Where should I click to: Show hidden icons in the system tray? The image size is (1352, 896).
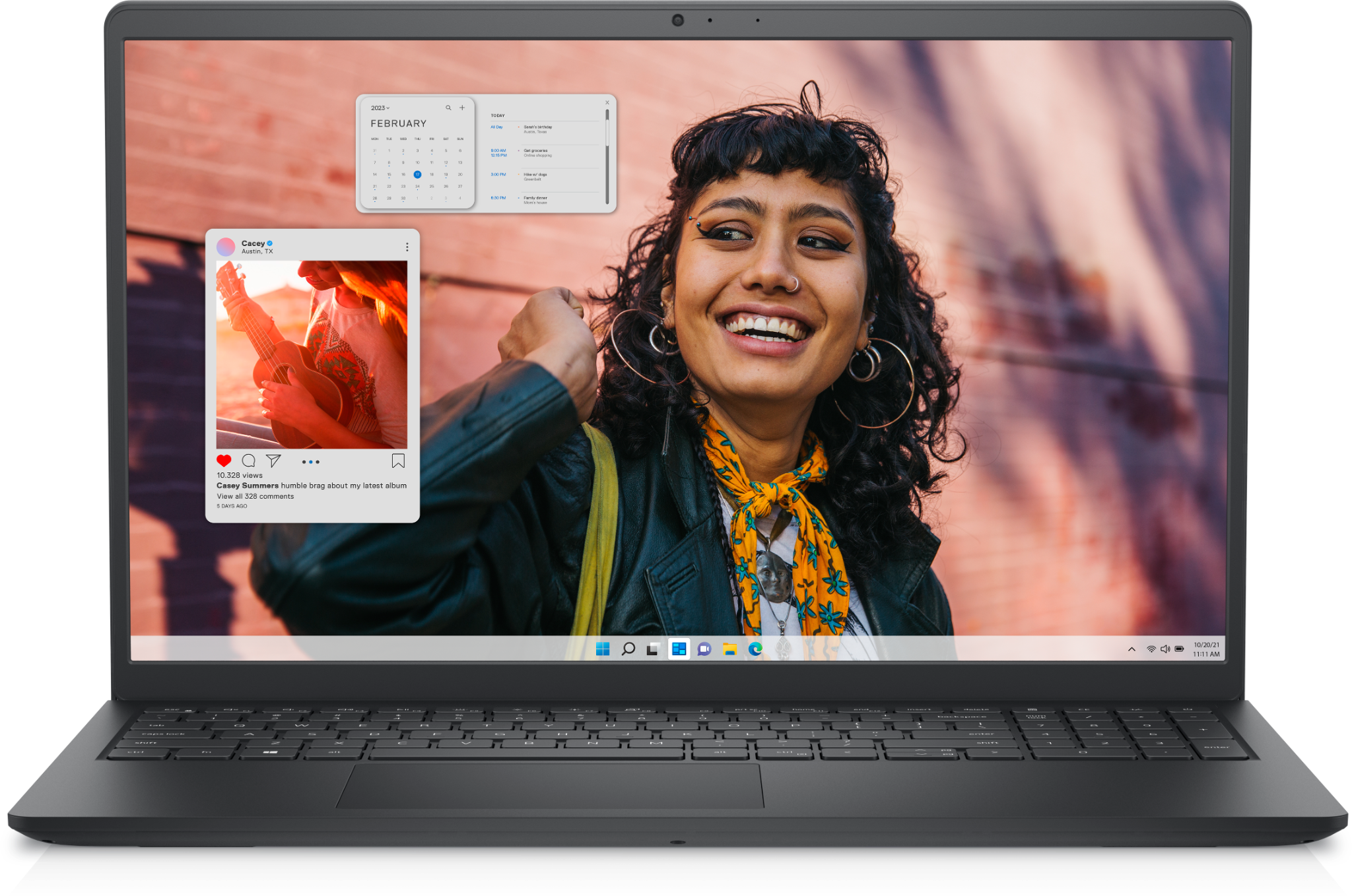pyautogui.click(x=1132, y=649)
